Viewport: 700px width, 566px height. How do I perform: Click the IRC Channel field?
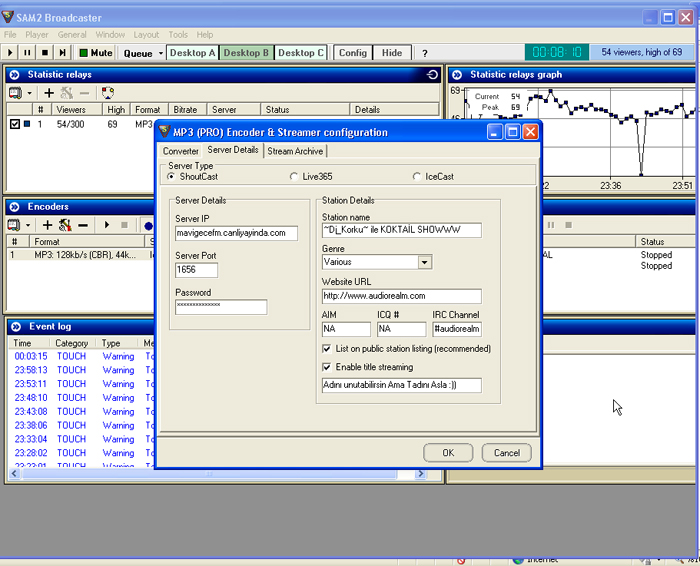tap(457, 329)
